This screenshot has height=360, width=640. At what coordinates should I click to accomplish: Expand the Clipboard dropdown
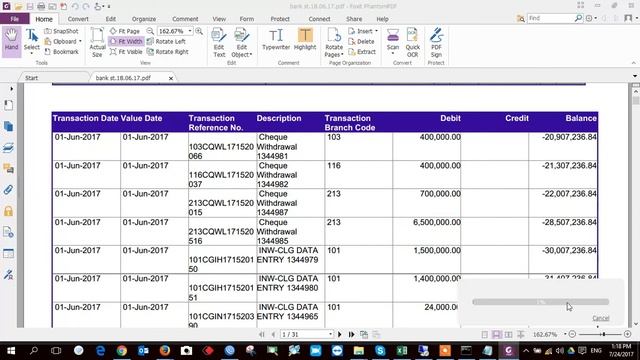click(80, 41)
